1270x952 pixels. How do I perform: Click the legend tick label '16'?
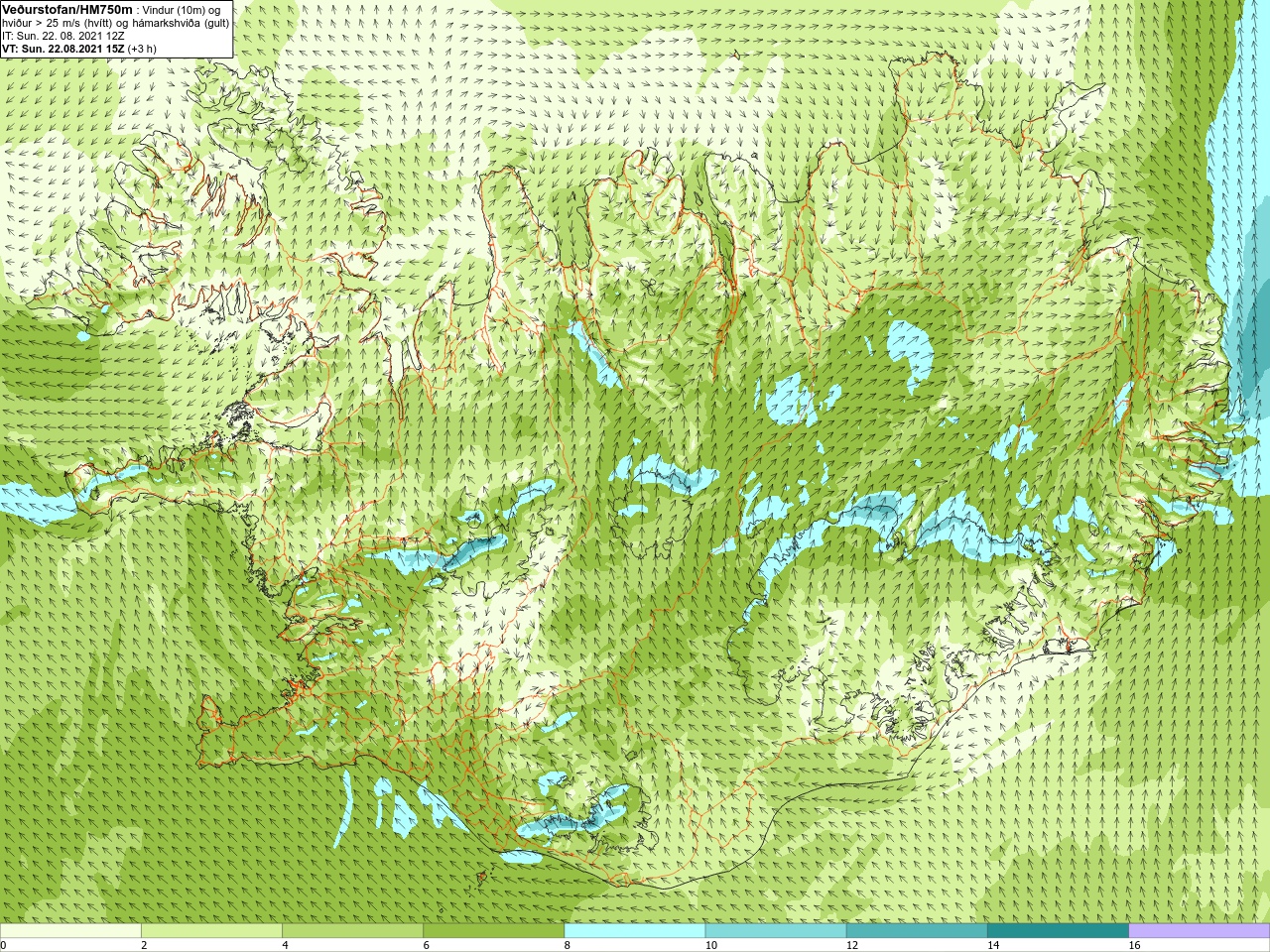click(x=1135, y=945)
